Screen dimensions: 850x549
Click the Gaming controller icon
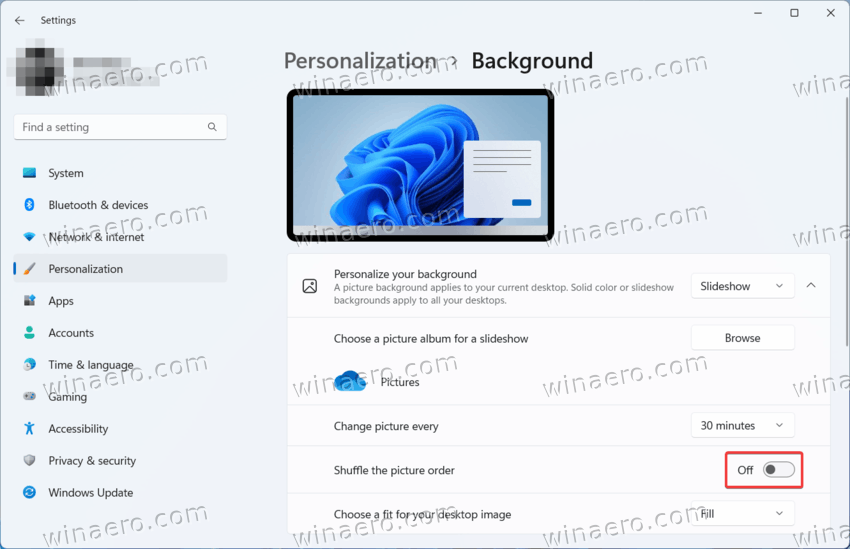29,397
